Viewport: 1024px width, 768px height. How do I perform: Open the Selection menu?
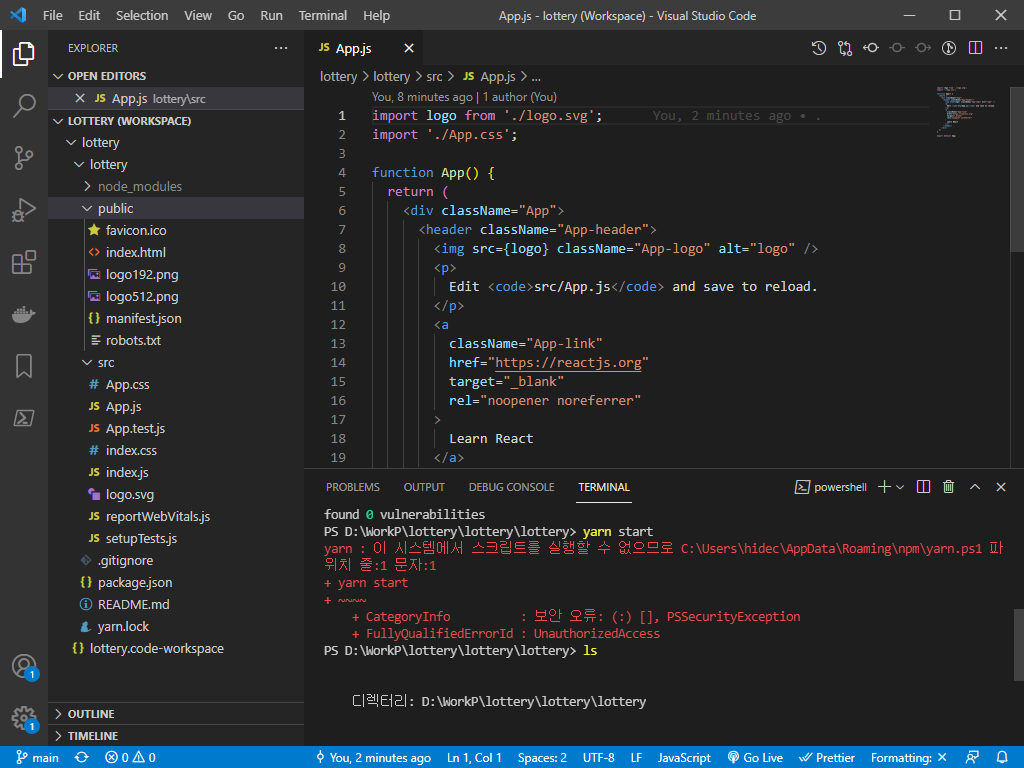coord(142,15)
